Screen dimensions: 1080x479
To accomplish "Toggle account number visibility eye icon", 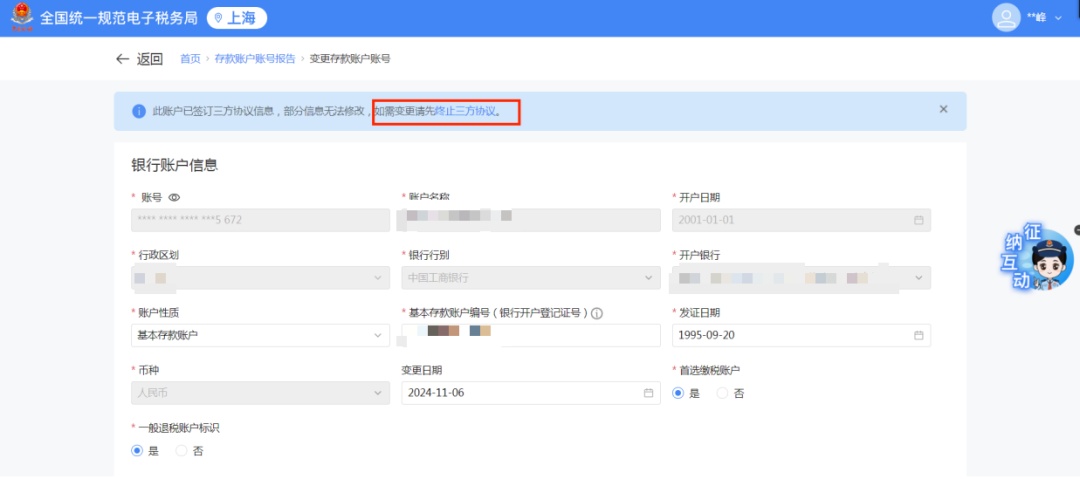I will 174,197.
